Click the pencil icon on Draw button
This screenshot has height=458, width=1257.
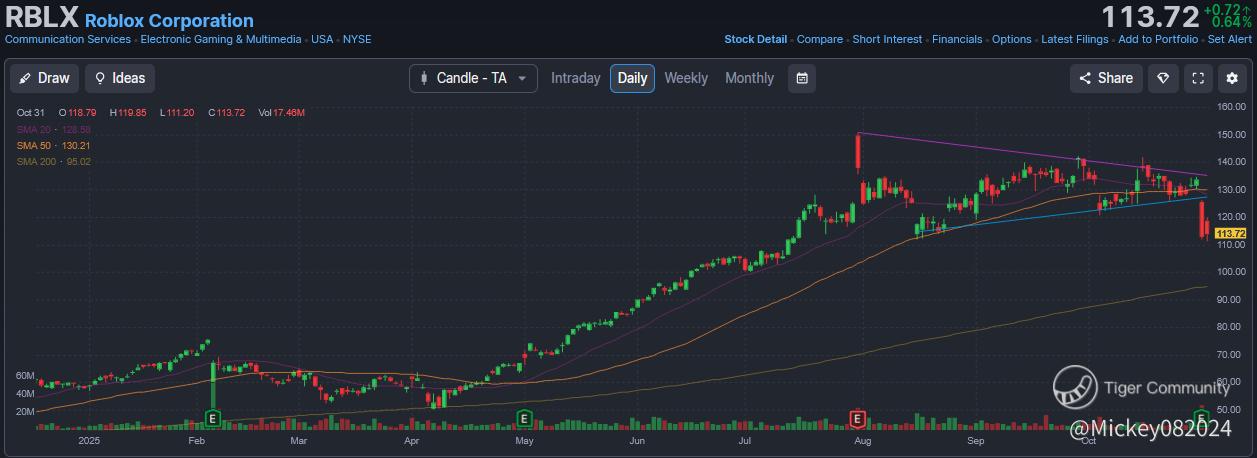[x=25, y=78]
